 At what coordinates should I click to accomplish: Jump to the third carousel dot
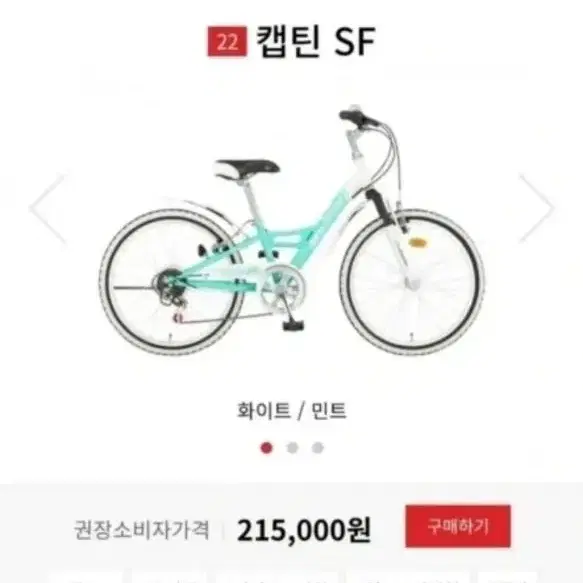pos(317,448)
